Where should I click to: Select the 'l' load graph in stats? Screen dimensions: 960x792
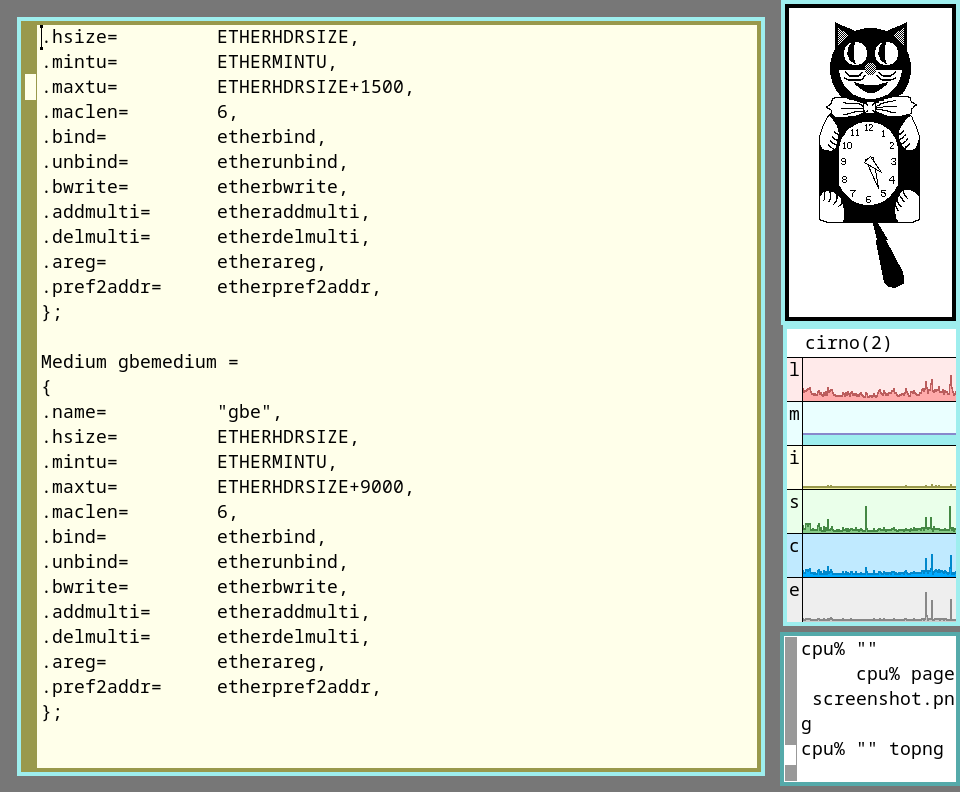pyautogui.click(x=878, y=379)
